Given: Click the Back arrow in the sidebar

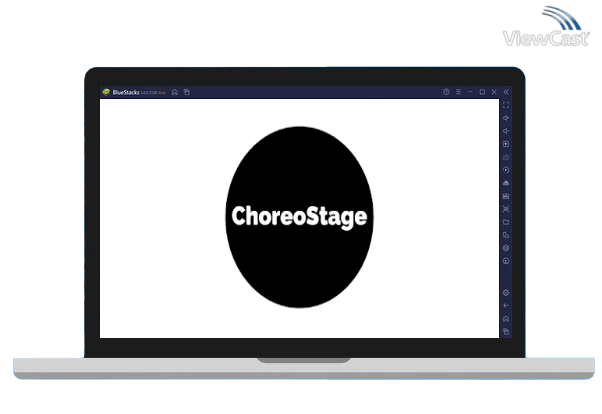Looking at the screenshot, I should [x=506, y=306].
